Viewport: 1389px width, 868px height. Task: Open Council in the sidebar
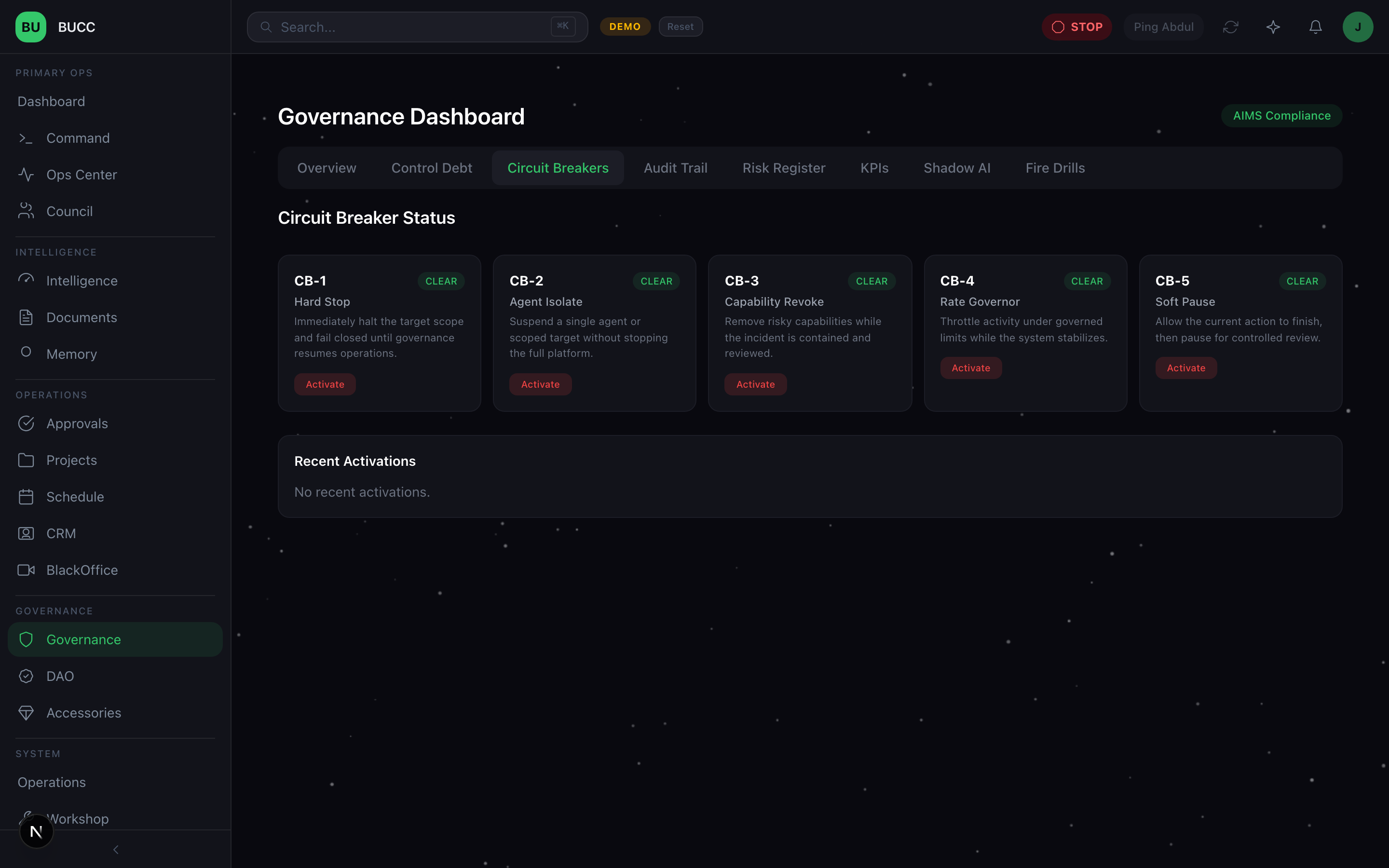[x=69, y=211]
